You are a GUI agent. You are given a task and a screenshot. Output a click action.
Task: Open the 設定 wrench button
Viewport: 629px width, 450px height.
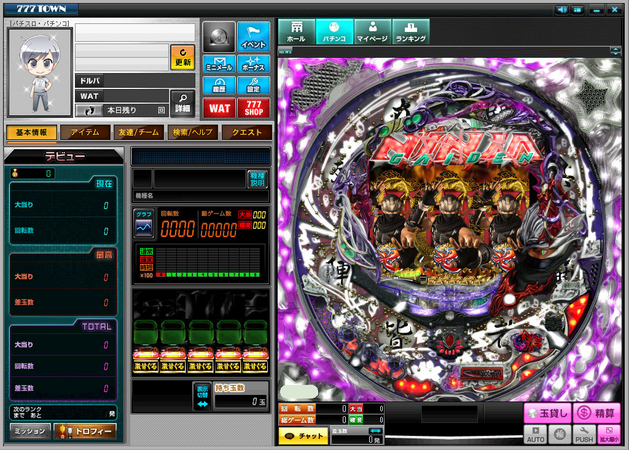(x=254, y=85)
